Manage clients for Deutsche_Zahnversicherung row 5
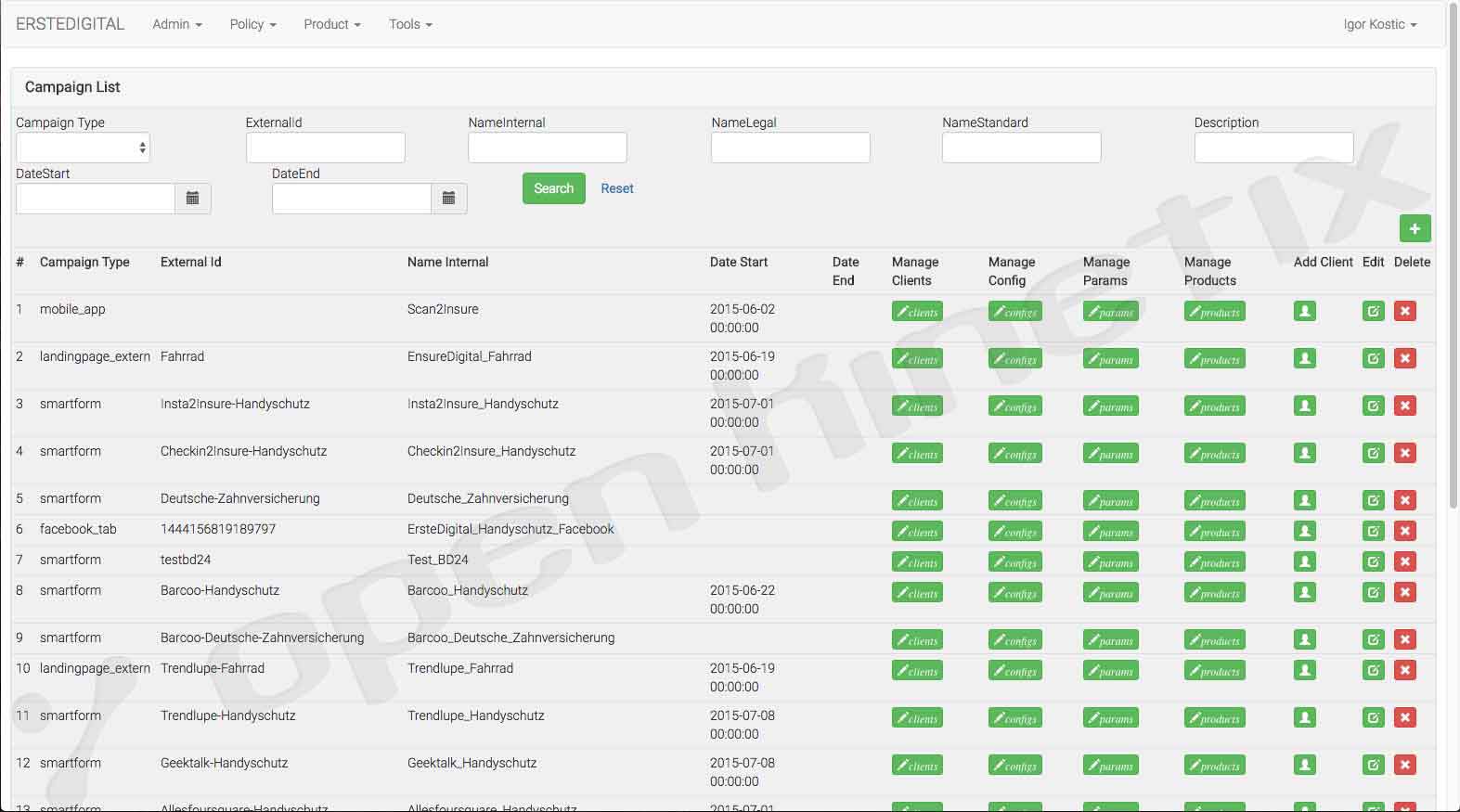The height and width of the screenshot is (812, 1460). pos(917,501)
